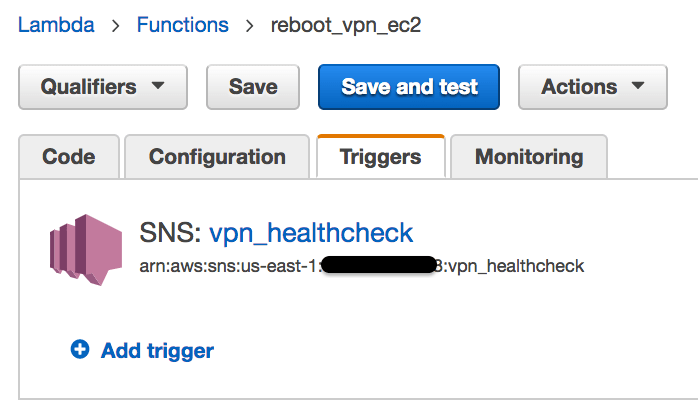698x406 pixels.
Task: Open the vpn_healthcheck SNS topic link
Action: 311,233
